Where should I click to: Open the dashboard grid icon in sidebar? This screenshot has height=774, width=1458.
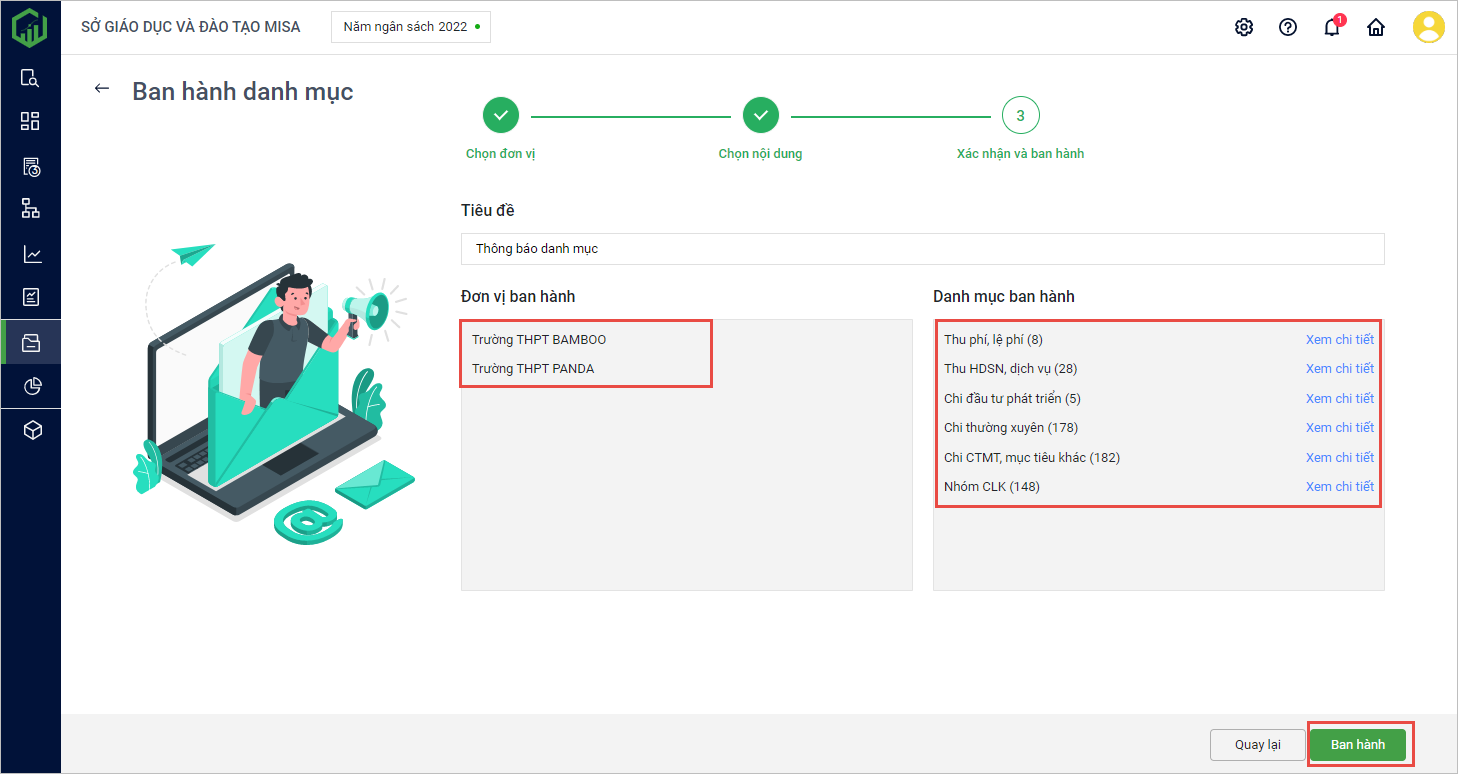point(30,121)
